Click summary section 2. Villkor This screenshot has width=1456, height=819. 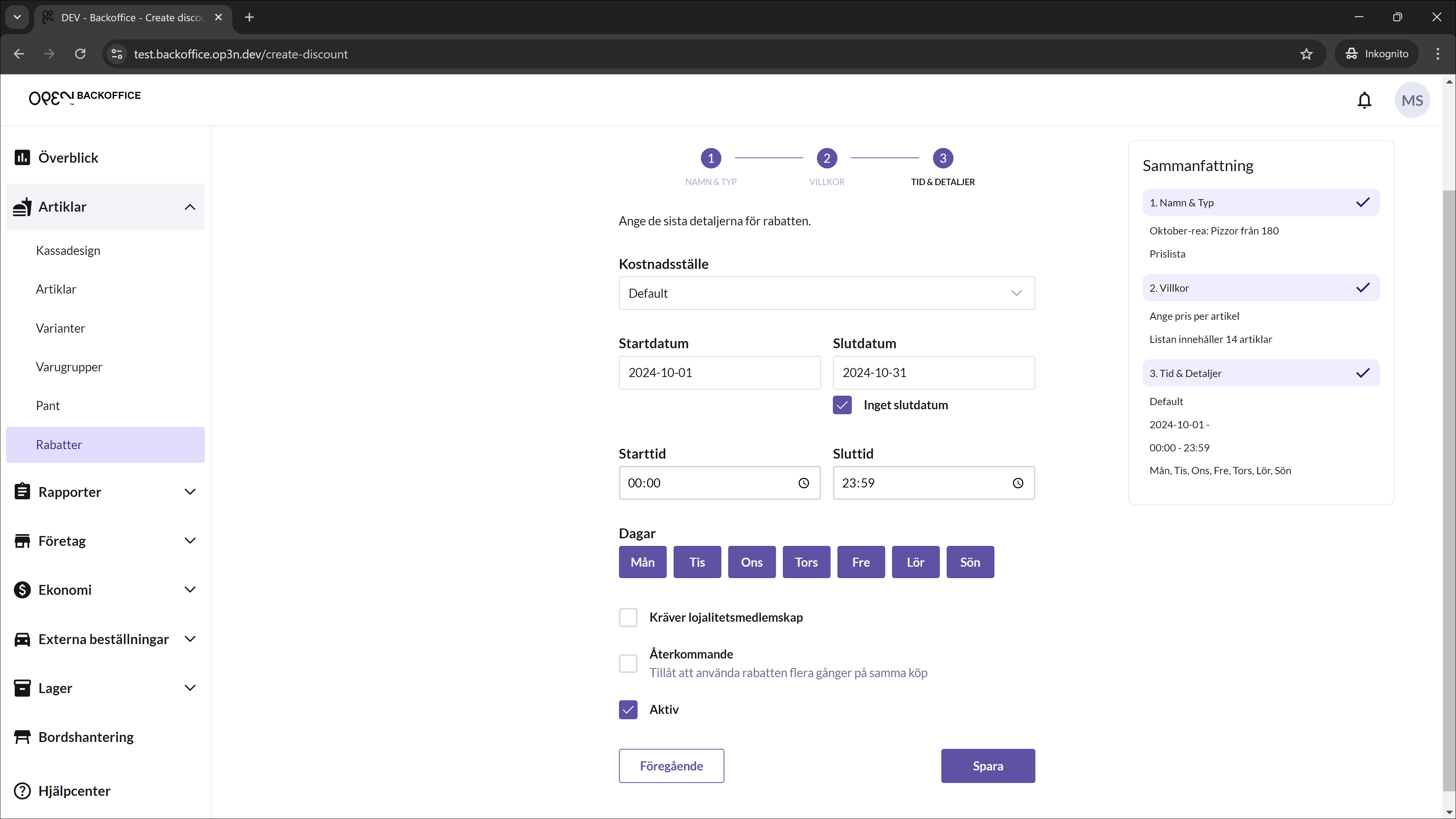(1260, 288)
